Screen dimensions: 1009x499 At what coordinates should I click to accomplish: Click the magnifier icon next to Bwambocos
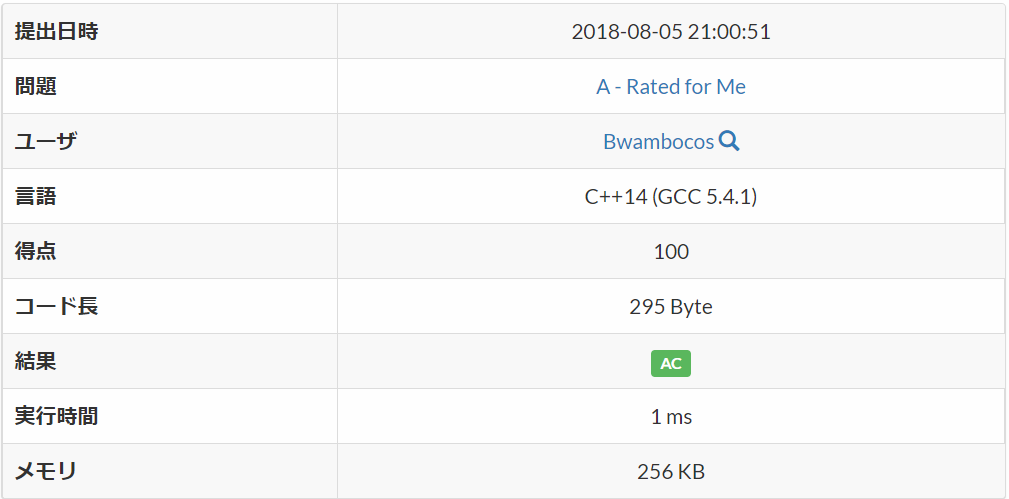[x=728, y=140]
